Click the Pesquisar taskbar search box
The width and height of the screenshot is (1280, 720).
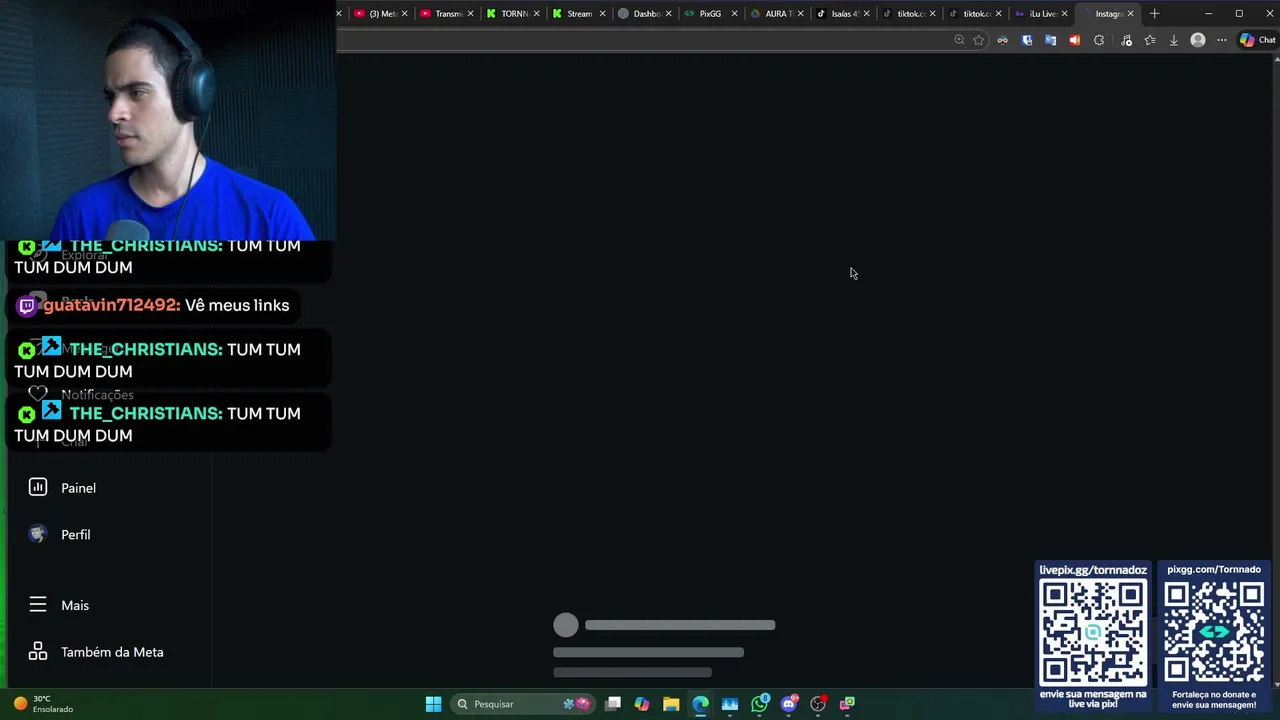click(521, 704)
